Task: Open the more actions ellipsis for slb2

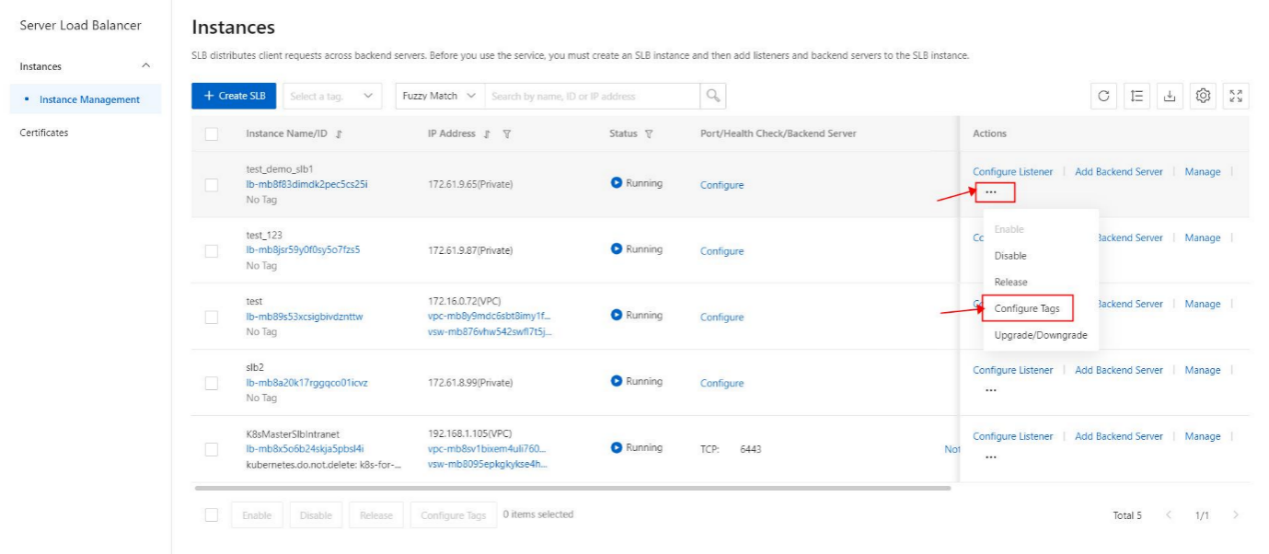Action: click(990, 390)
